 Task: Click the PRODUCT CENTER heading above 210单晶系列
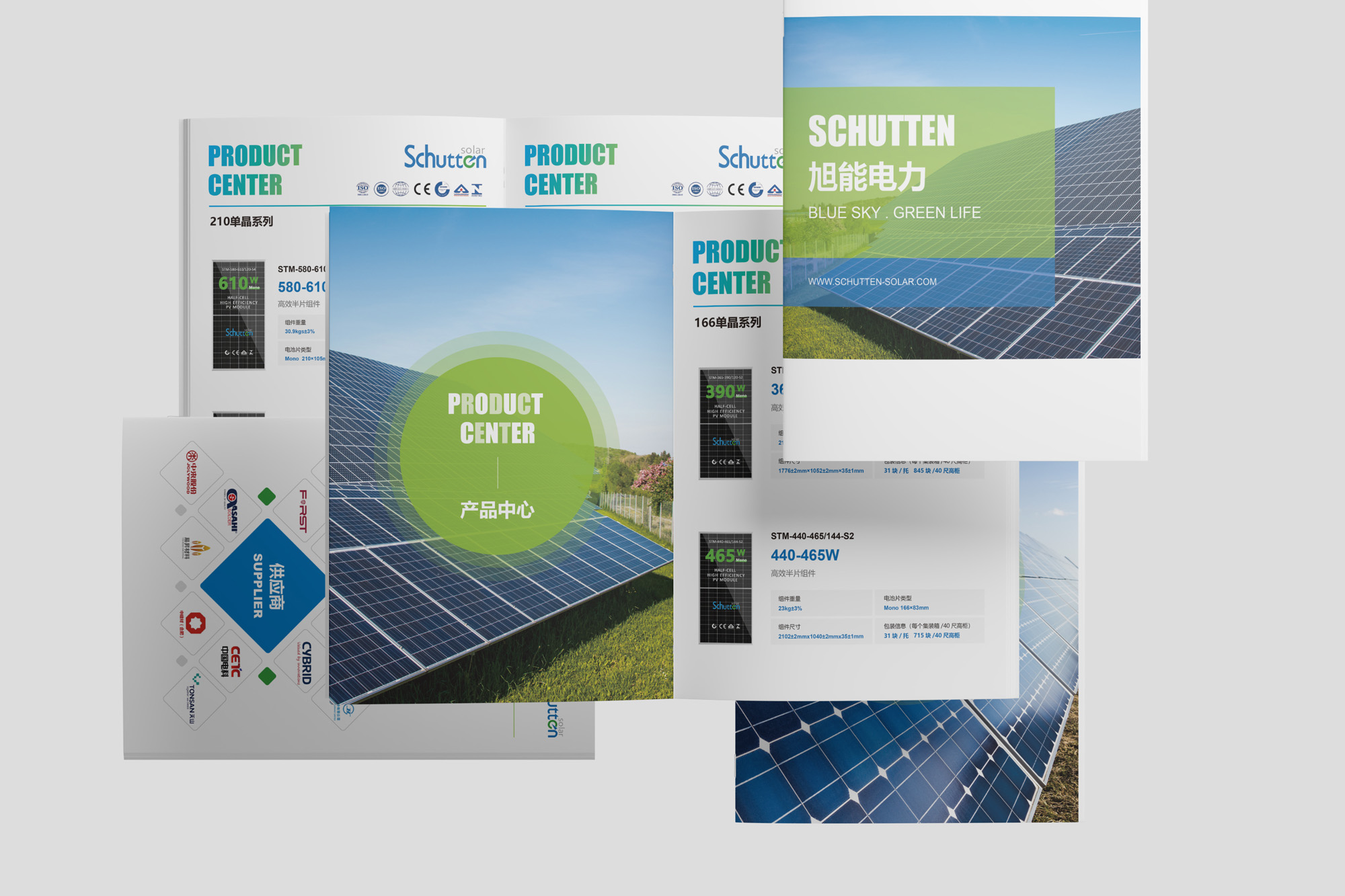coord(255,170)
